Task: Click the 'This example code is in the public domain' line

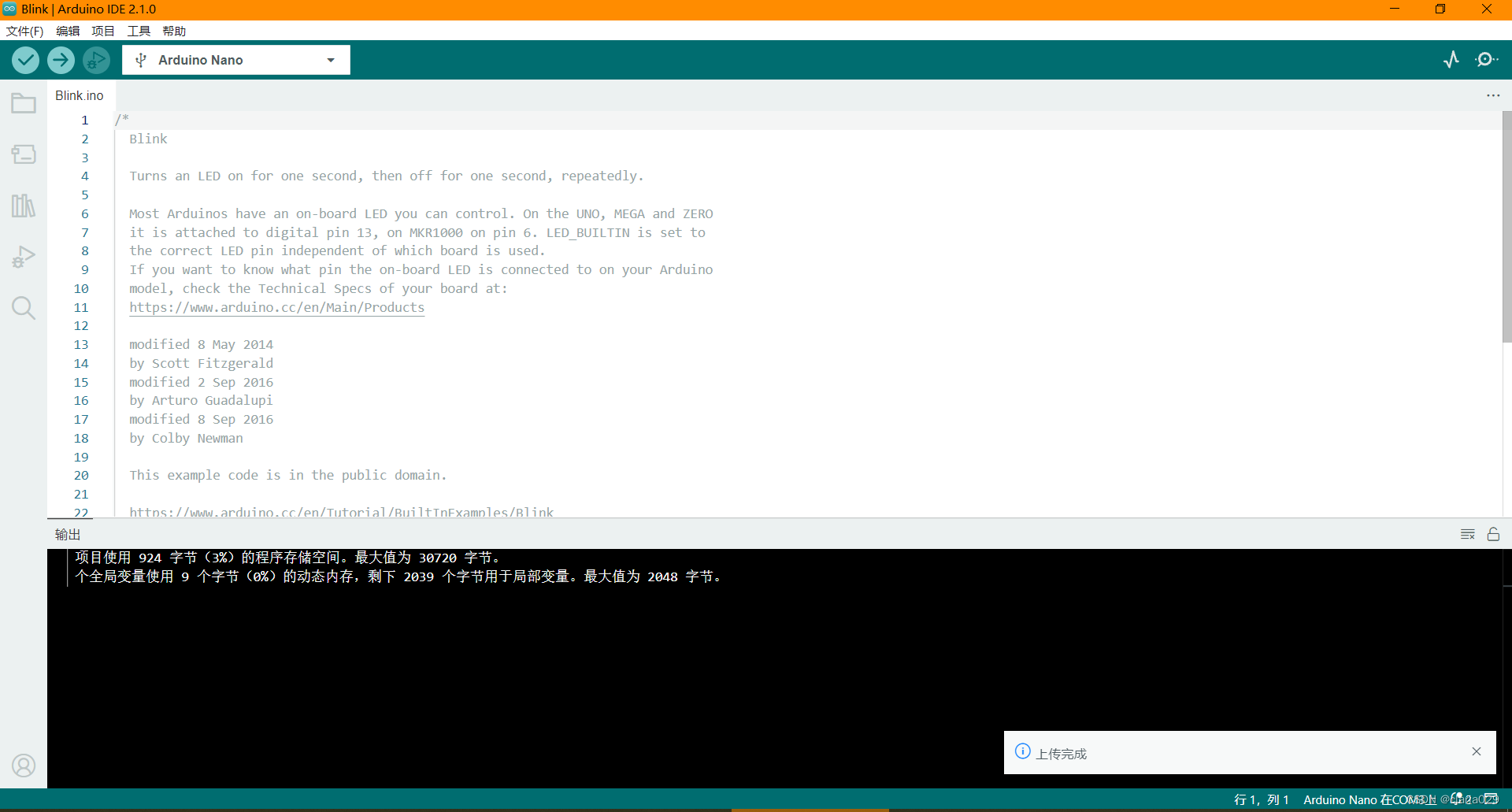Action: (x=288, y=475)
